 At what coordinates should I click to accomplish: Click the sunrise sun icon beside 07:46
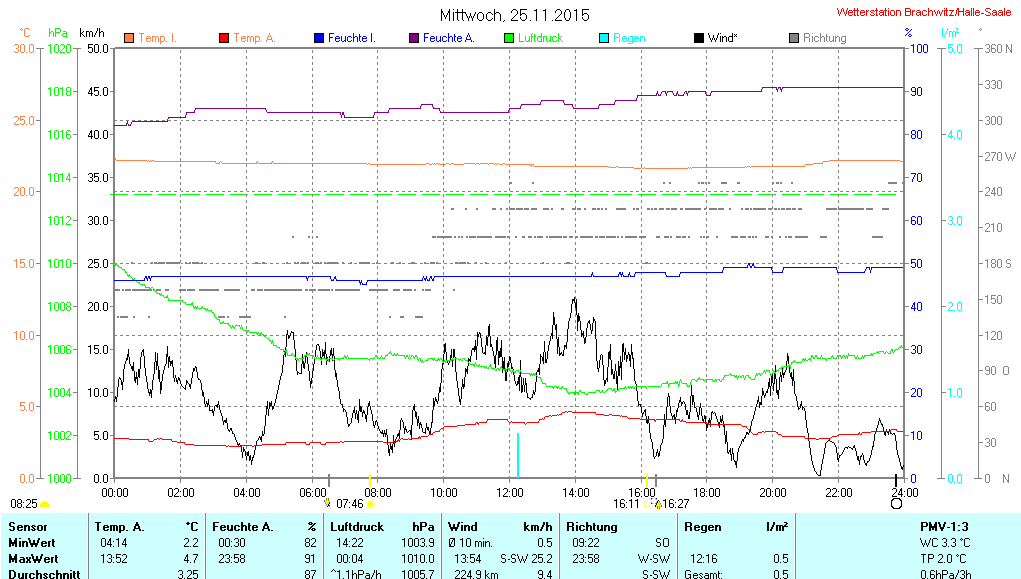tap(370, 504)
